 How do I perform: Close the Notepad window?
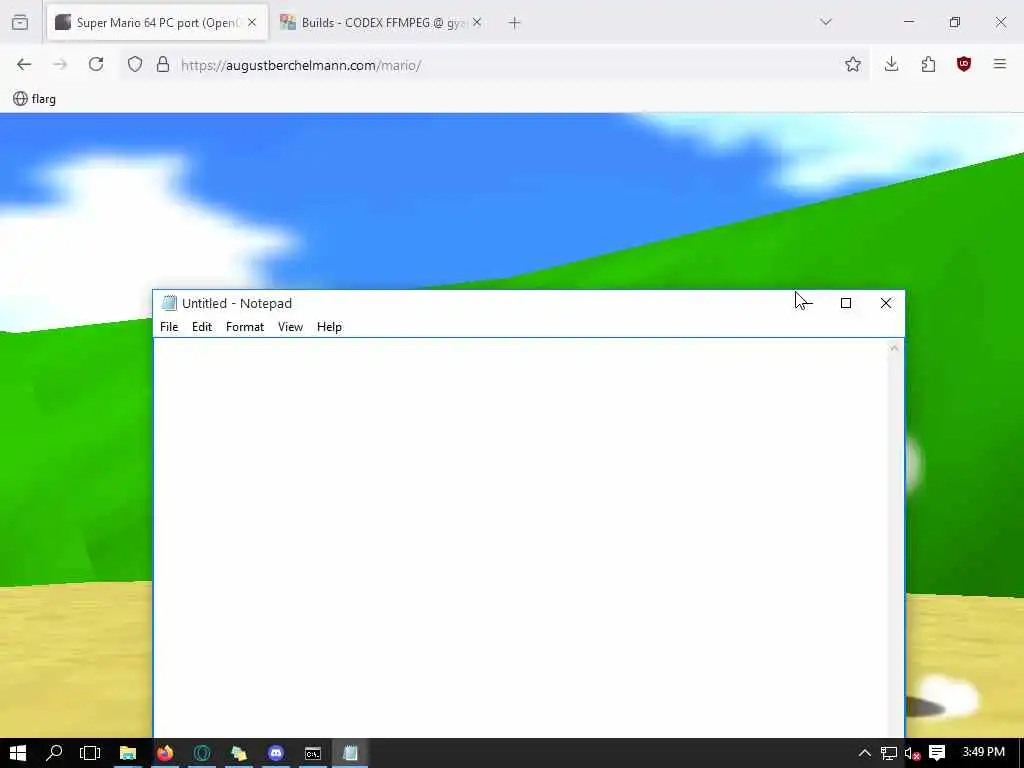886,303
